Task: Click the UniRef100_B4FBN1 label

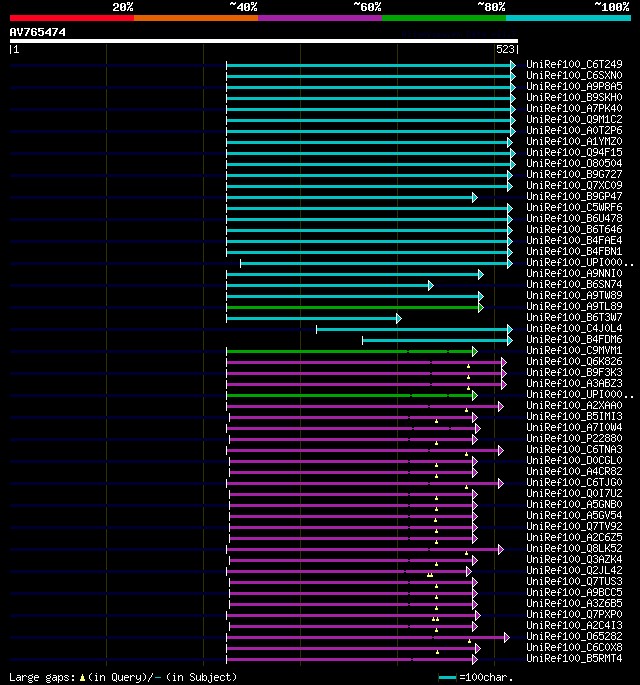Action: [574, 251]
